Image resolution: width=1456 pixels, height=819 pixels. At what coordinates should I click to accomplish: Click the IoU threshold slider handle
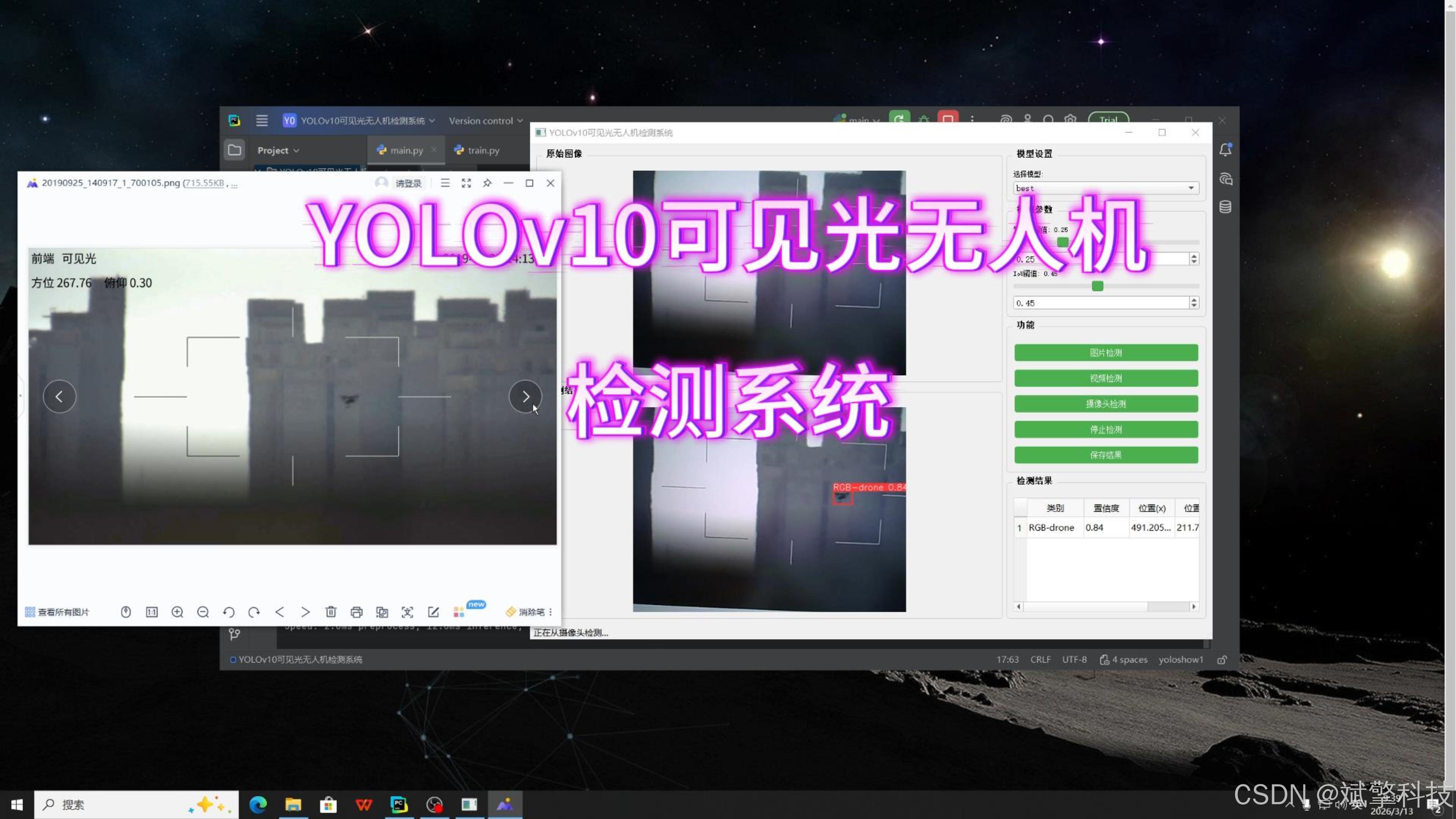(1097, 286)
